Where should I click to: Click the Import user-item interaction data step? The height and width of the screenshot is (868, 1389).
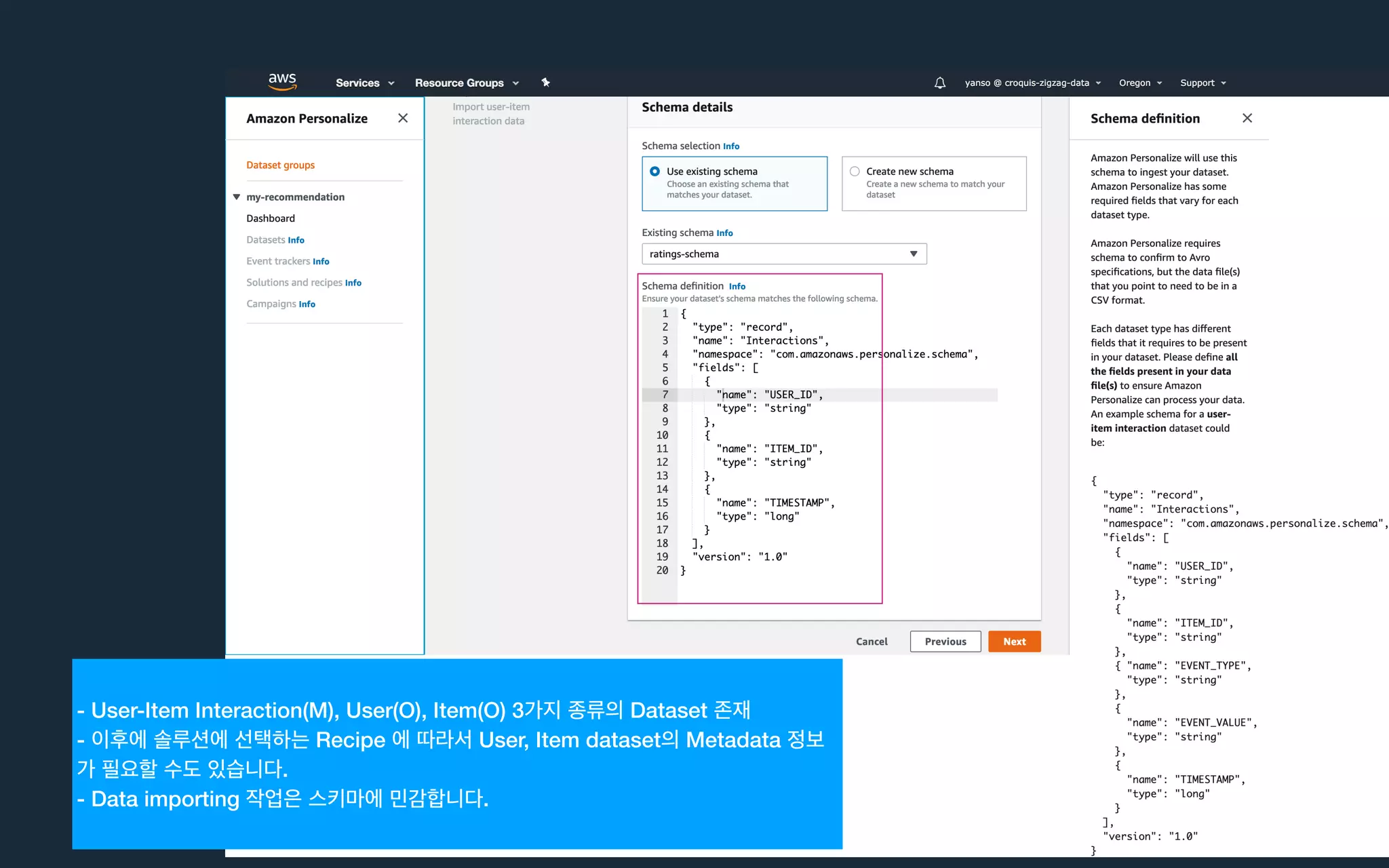(x=491, y=114)
